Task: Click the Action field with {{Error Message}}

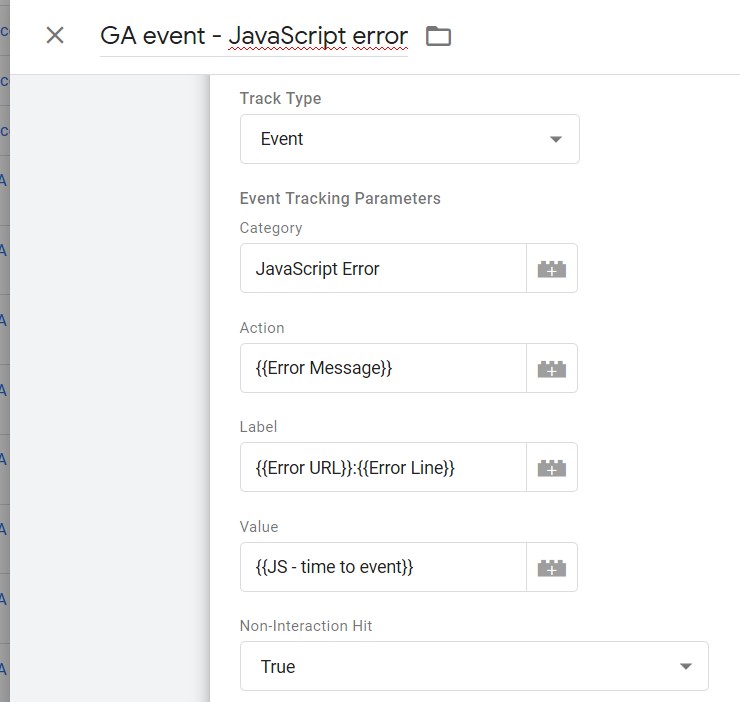Action: (383, 368)
